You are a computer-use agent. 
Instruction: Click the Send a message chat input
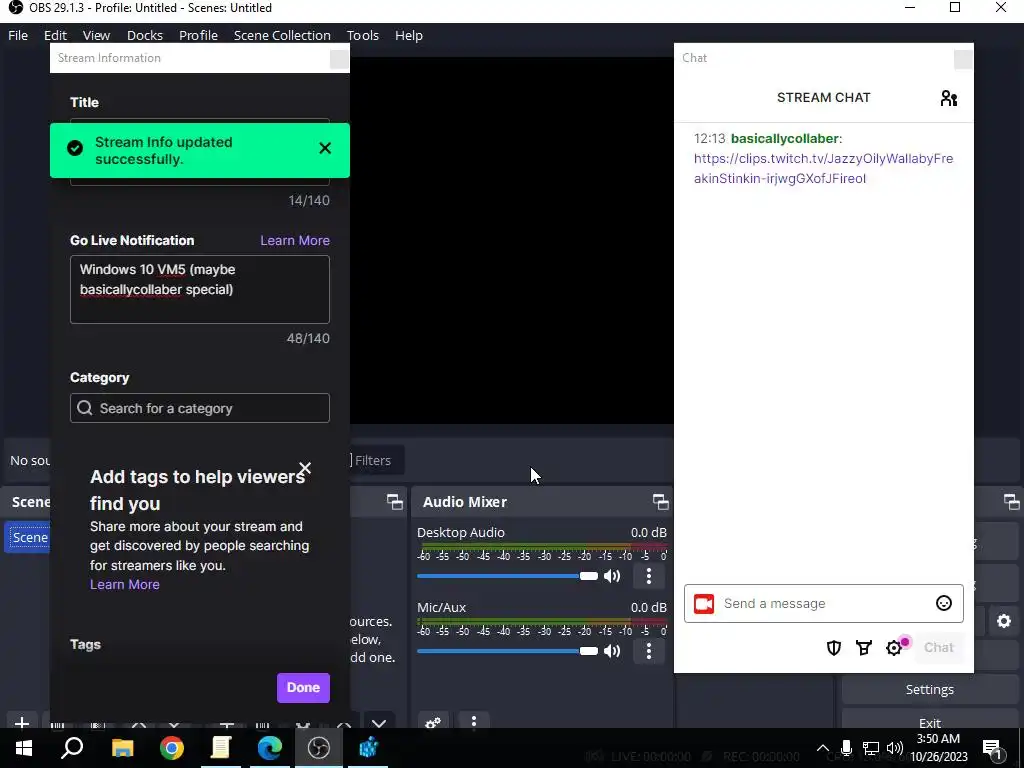click(824, 603)
